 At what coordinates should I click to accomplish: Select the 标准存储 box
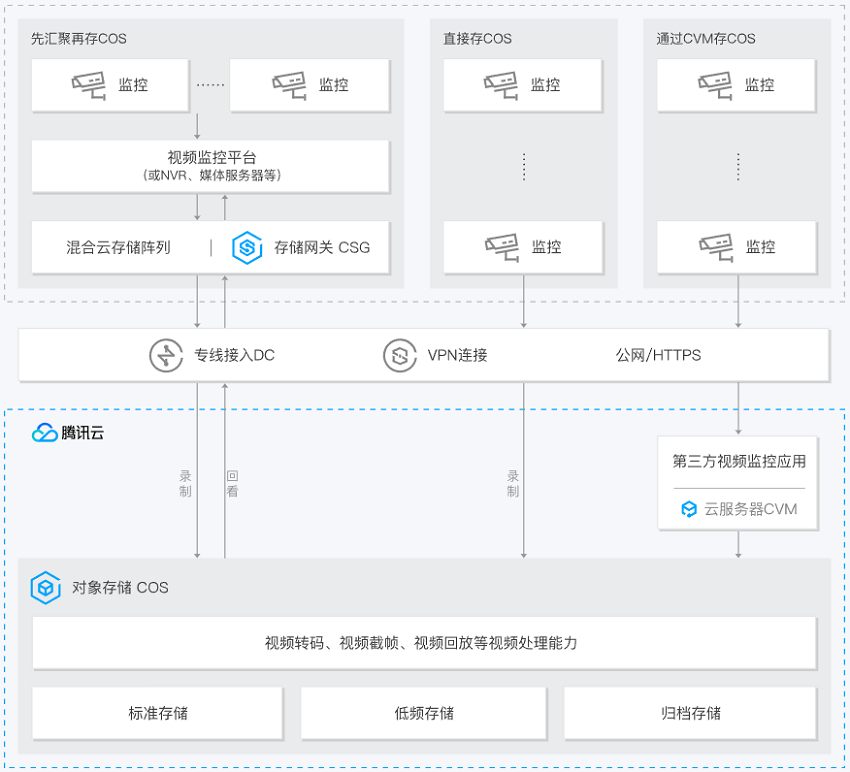click(x=158, y=713)
